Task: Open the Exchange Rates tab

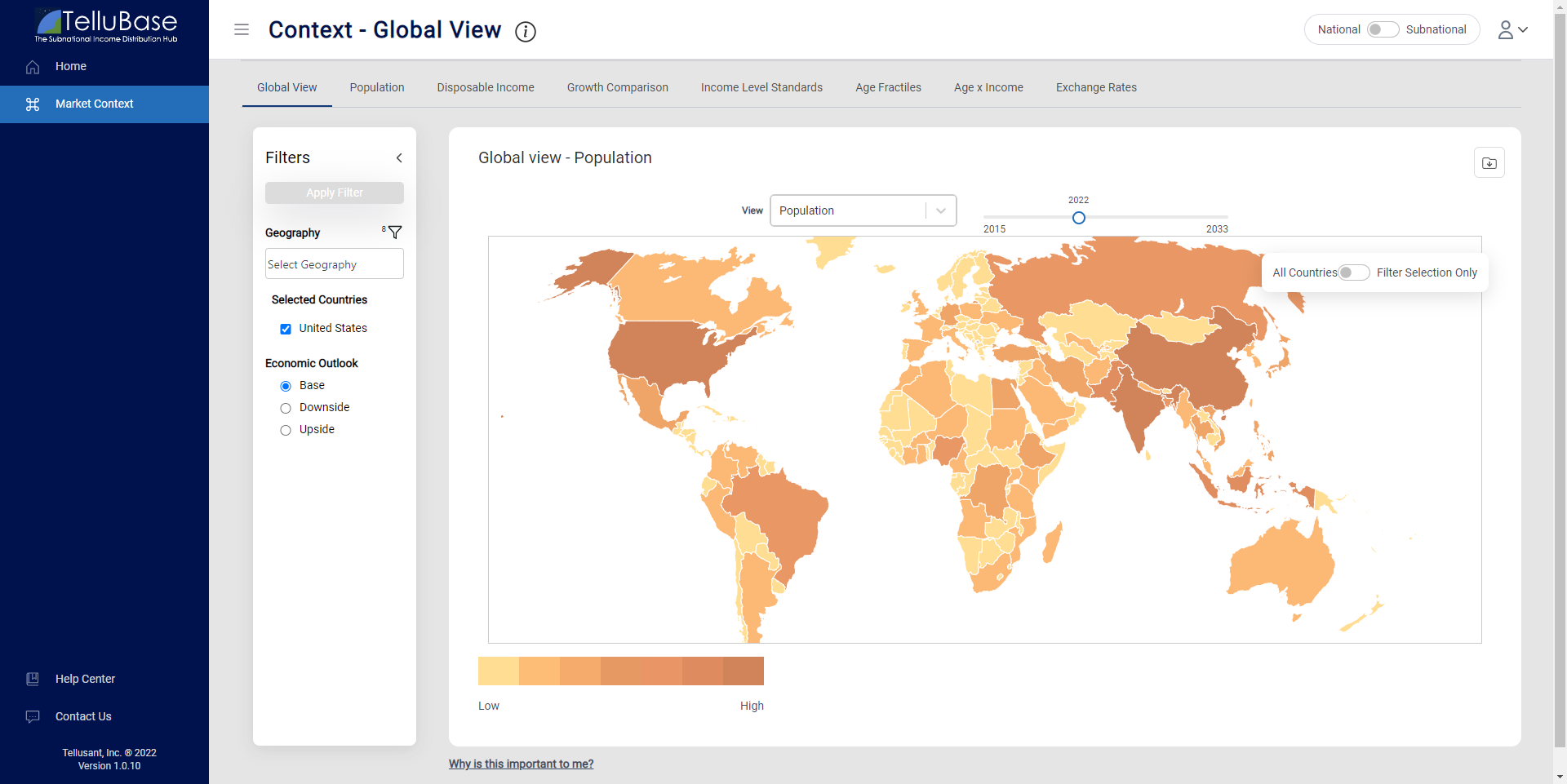Action: (x=1096, y=87)
